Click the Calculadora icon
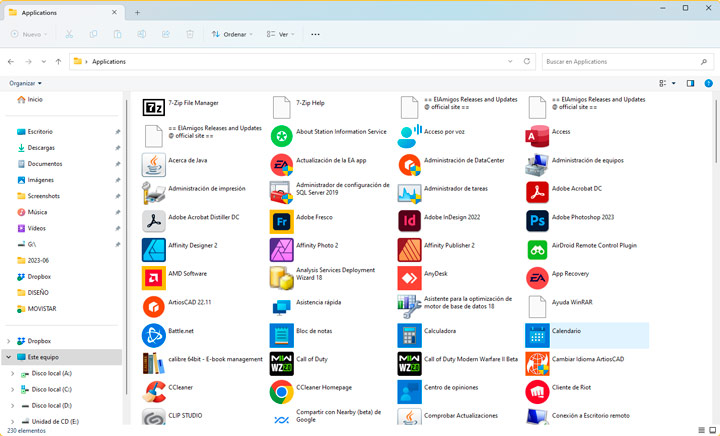Screen dimensions: 720x436 (409, 335)
